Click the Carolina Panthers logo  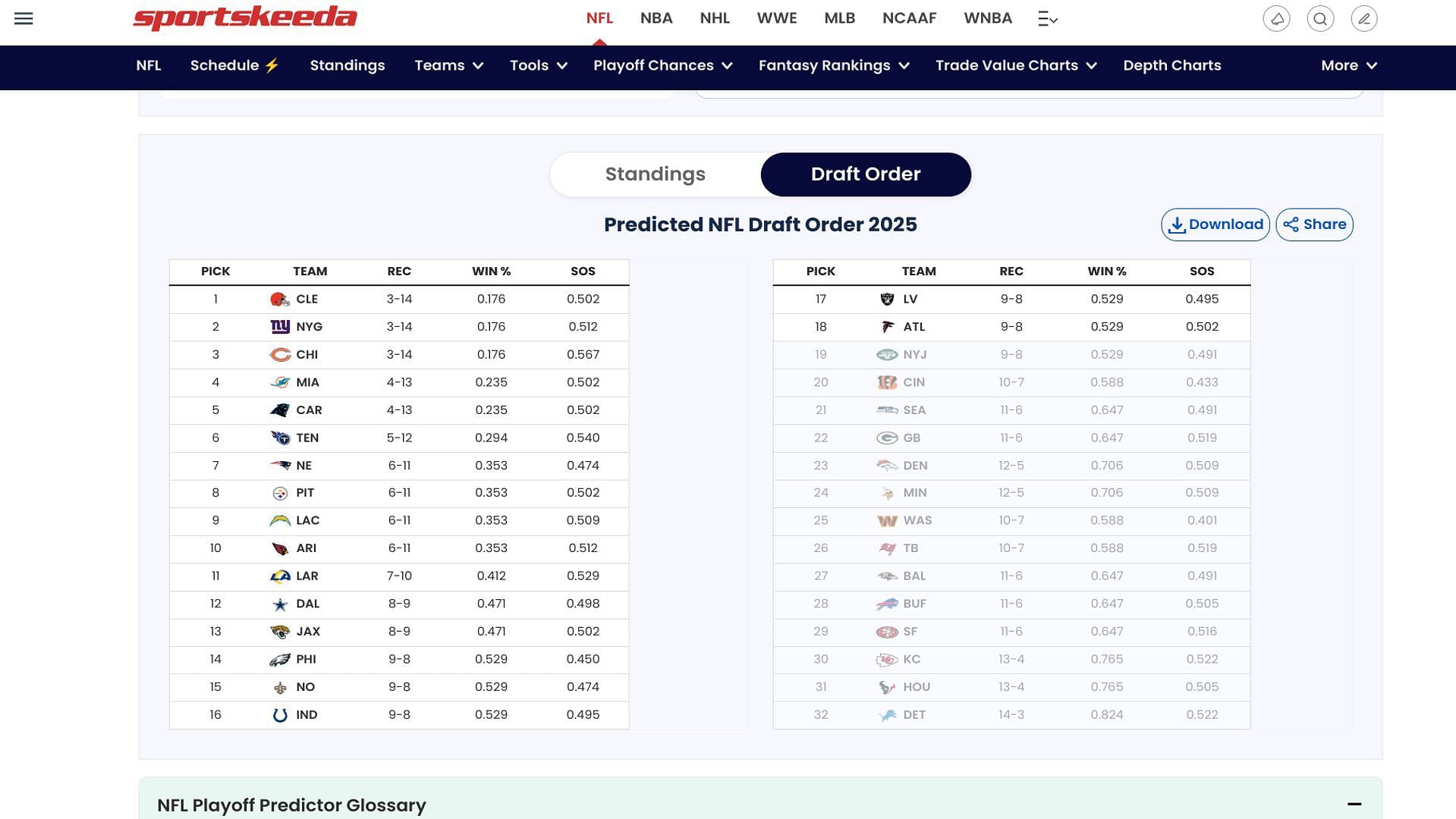280,410
